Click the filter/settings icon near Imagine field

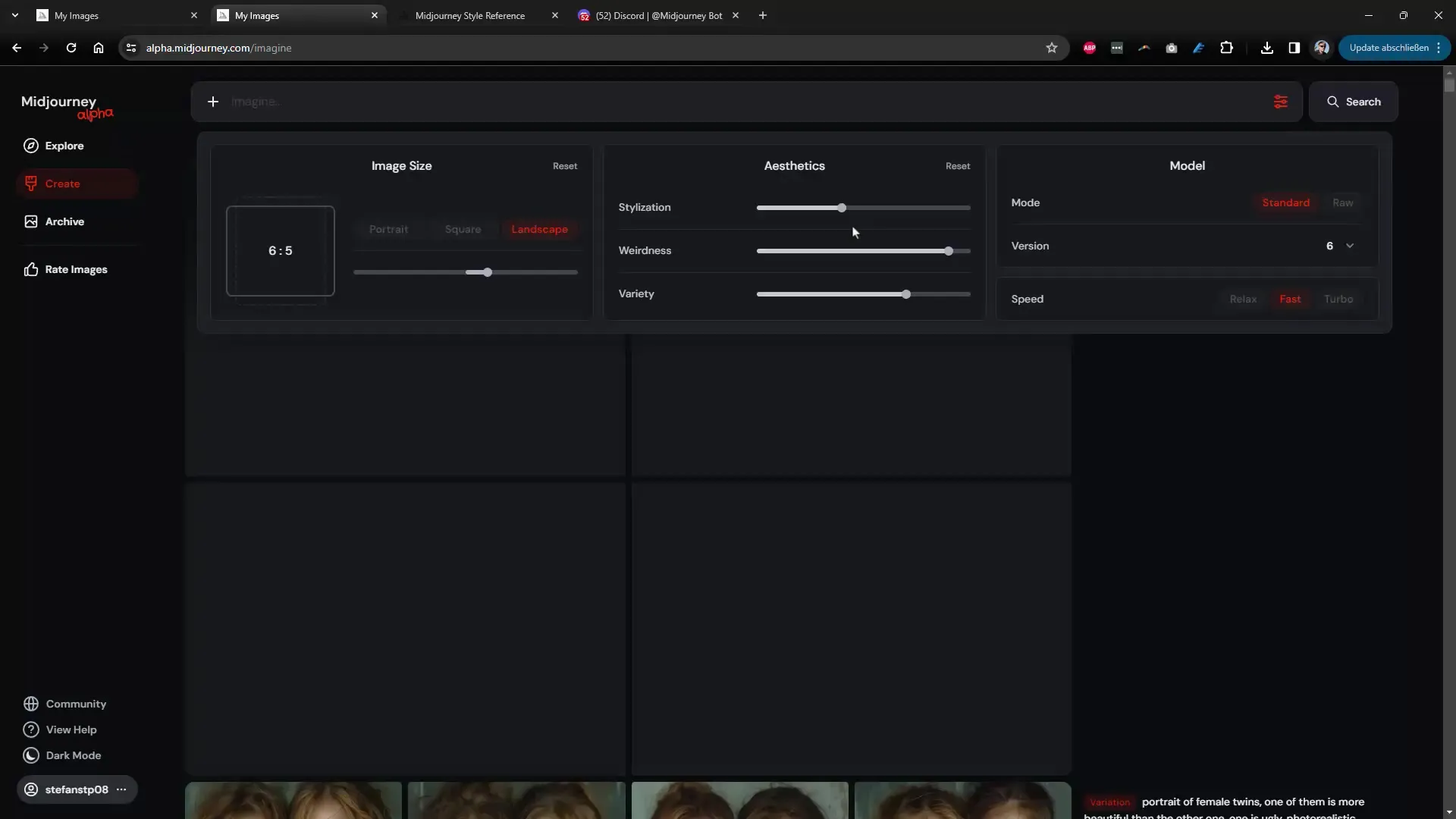coord(1281,100)
